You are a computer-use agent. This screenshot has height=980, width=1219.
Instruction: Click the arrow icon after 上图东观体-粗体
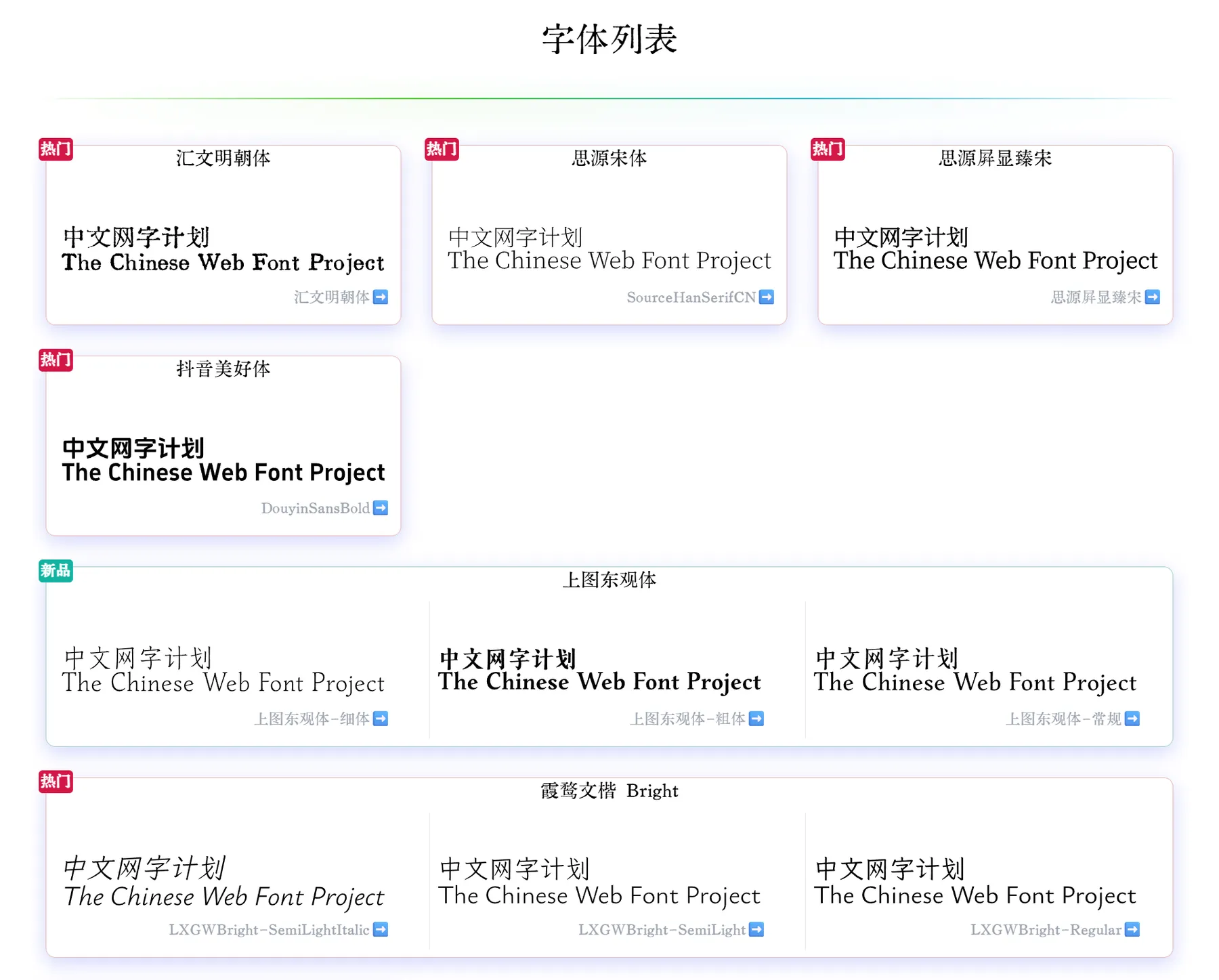point(756,719)
